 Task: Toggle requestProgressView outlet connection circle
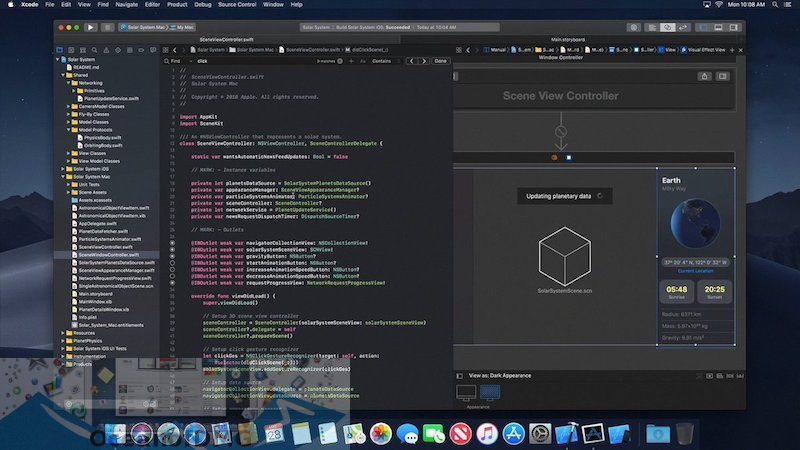(x=172, y=283)
